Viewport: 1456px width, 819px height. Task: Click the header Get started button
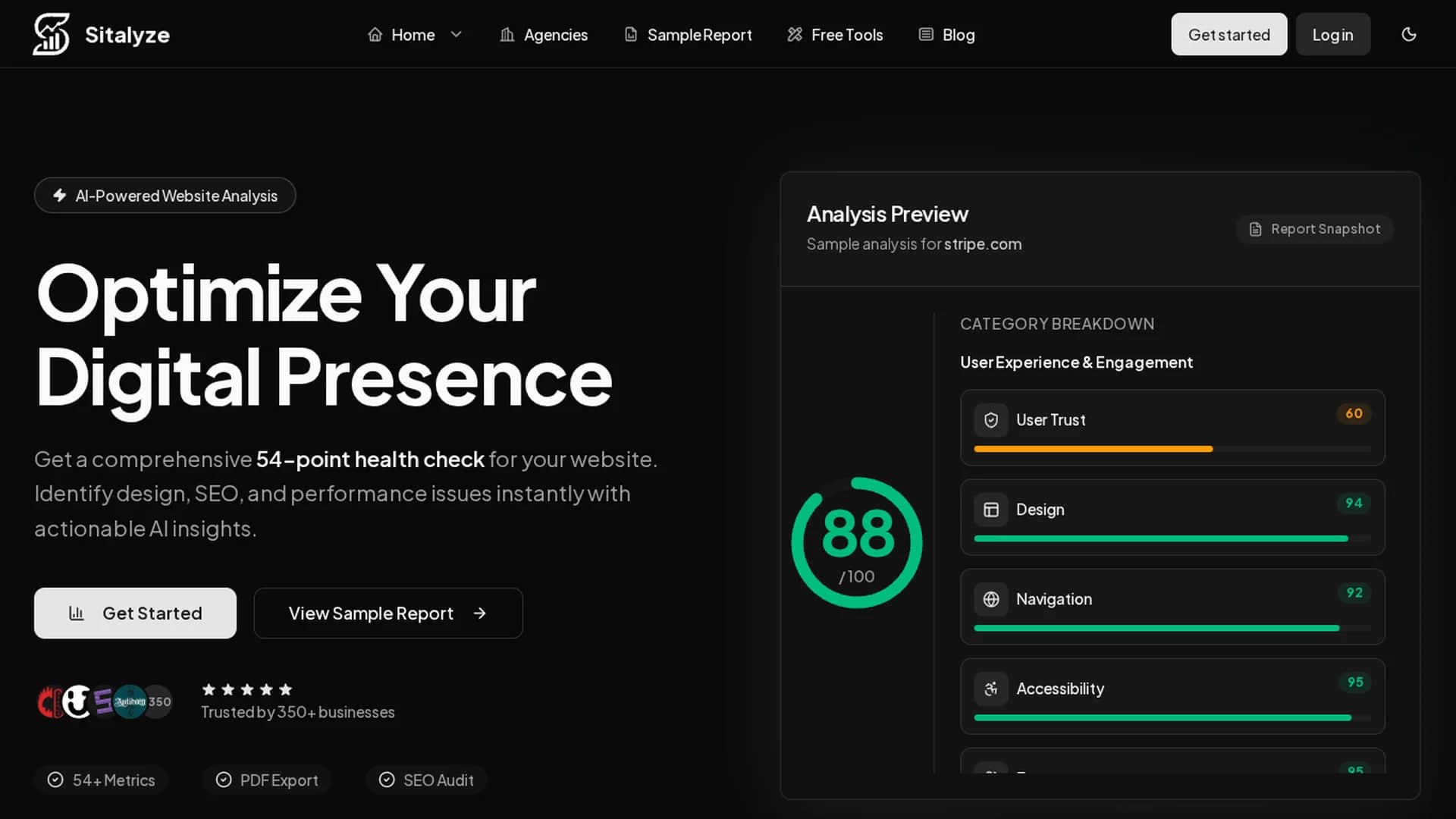(x=1228, y=34)
